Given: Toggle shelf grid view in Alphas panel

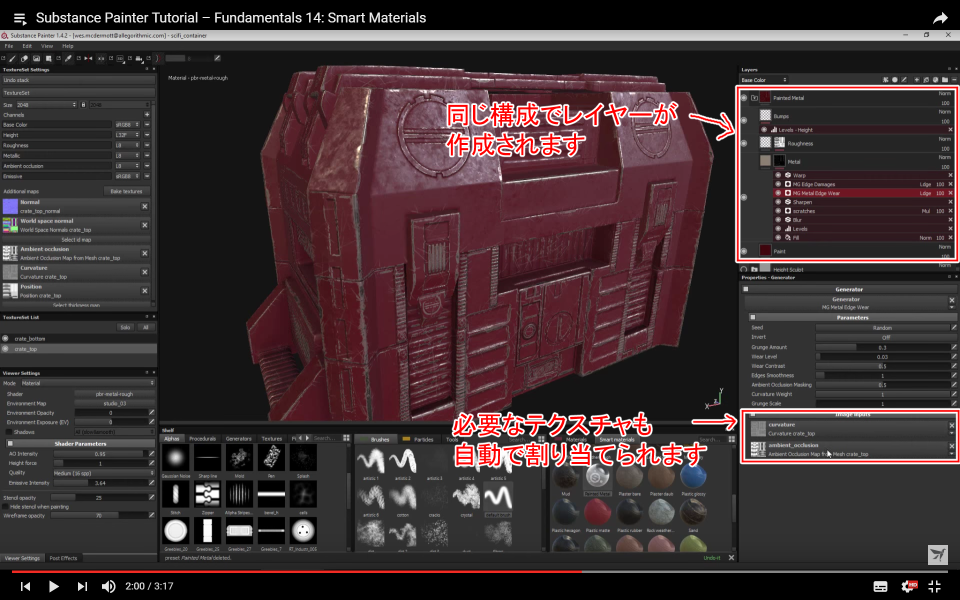Looking at the screenshot, I should coord(347,438).
